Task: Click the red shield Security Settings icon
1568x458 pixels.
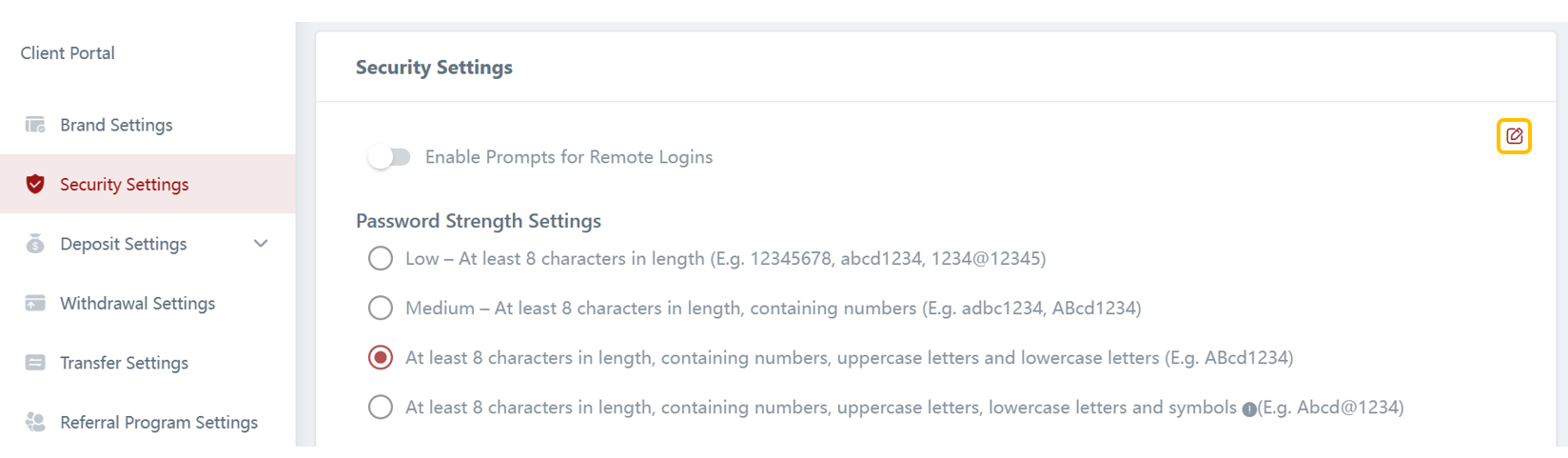Action: (x=35, y=184)
